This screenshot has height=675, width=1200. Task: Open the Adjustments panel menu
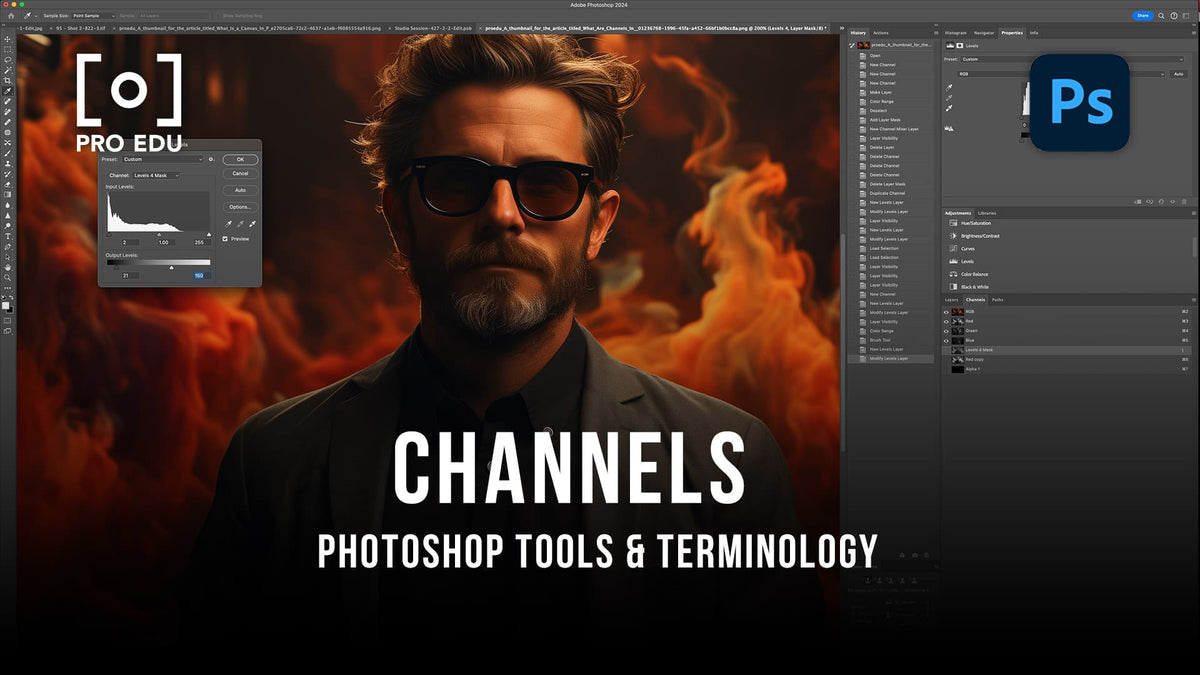(x=1193, y=213)
